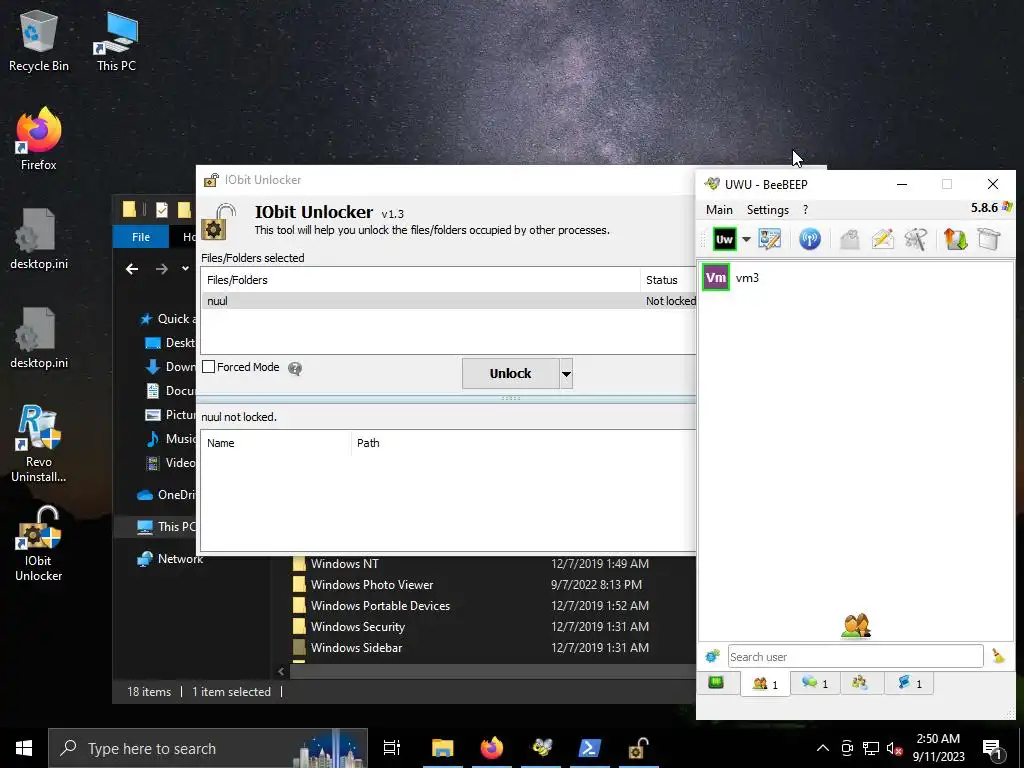The height and width of the screenshot is (768, 1024).
Task: Click the grayed envelope message icon in BeeBEEP
Action: 850,239
